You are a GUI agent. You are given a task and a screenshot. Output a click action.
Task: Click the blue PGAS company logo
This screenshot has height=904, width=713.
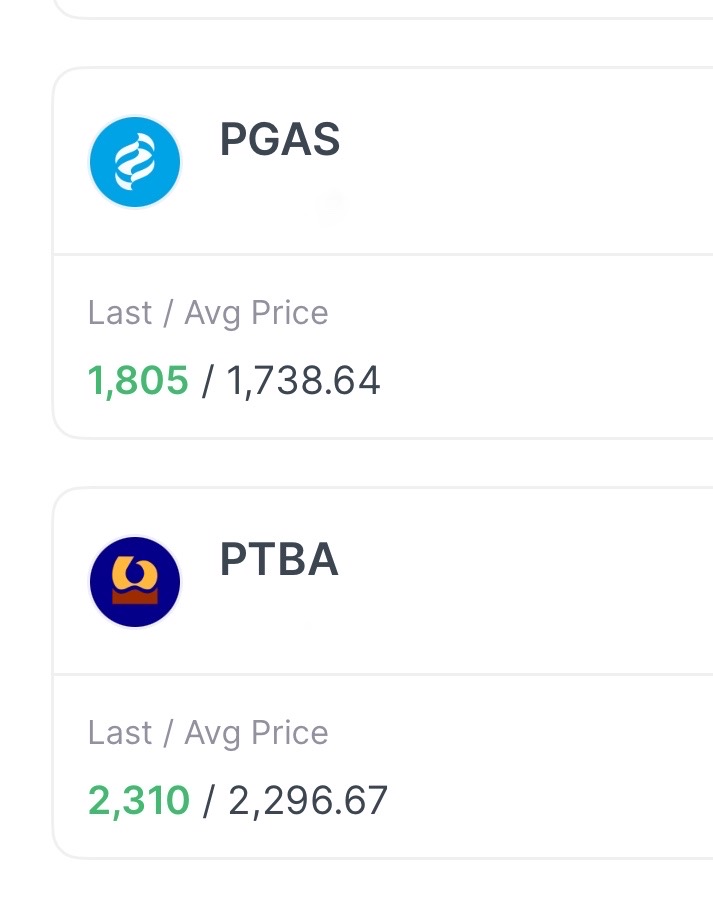pos(135,162)
